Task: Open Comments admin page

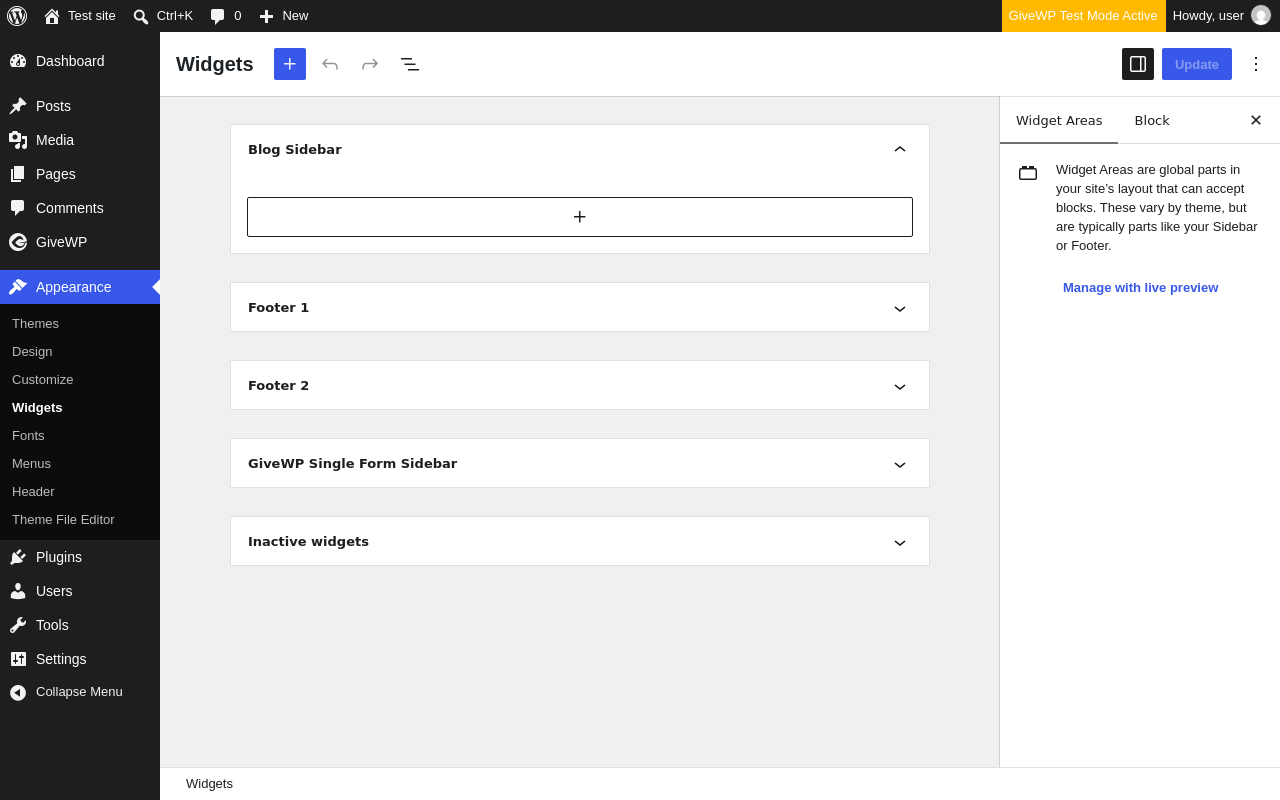Action: click(80, 208)
